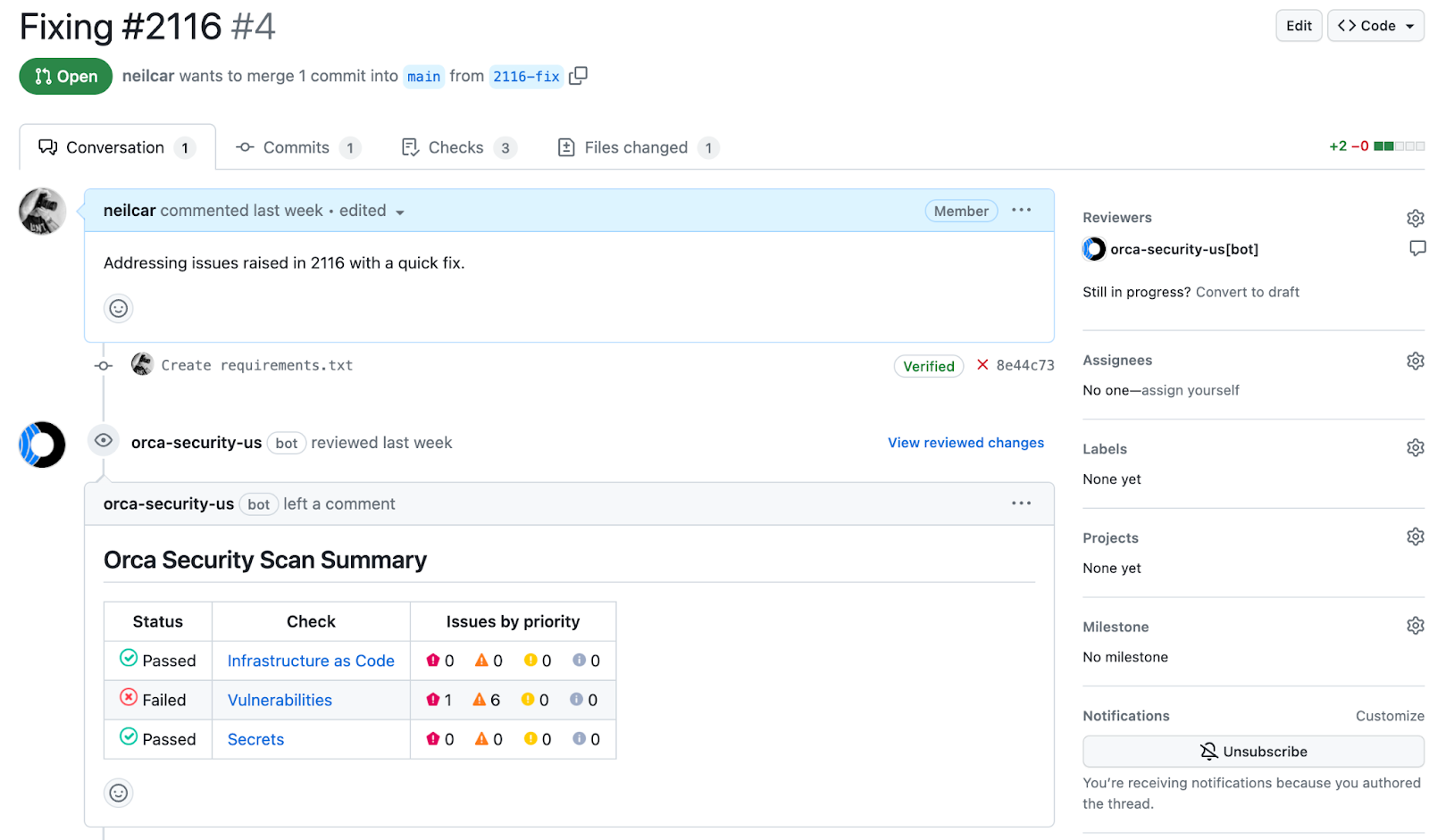Request re-review from orca-security-us bot

click(1416, 248)
